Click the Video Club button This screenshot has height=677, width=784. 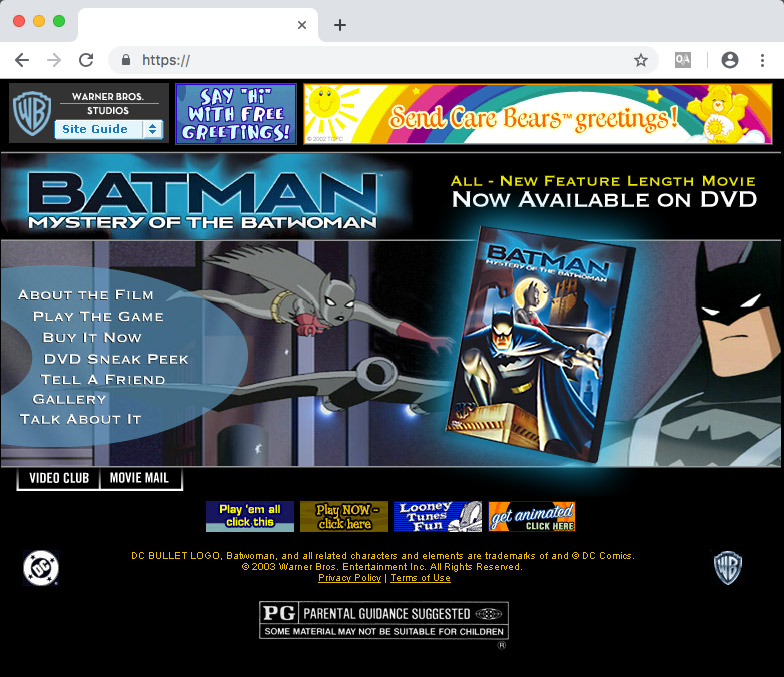tap(58, 478)
